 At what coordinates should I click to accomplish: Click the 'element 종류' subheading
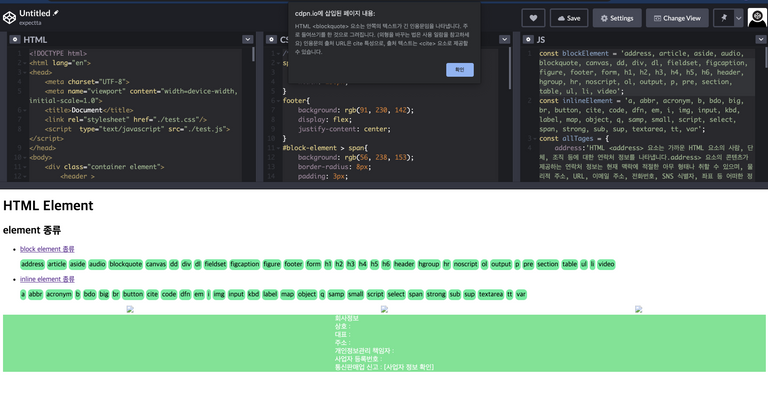[x=32, y=230]
